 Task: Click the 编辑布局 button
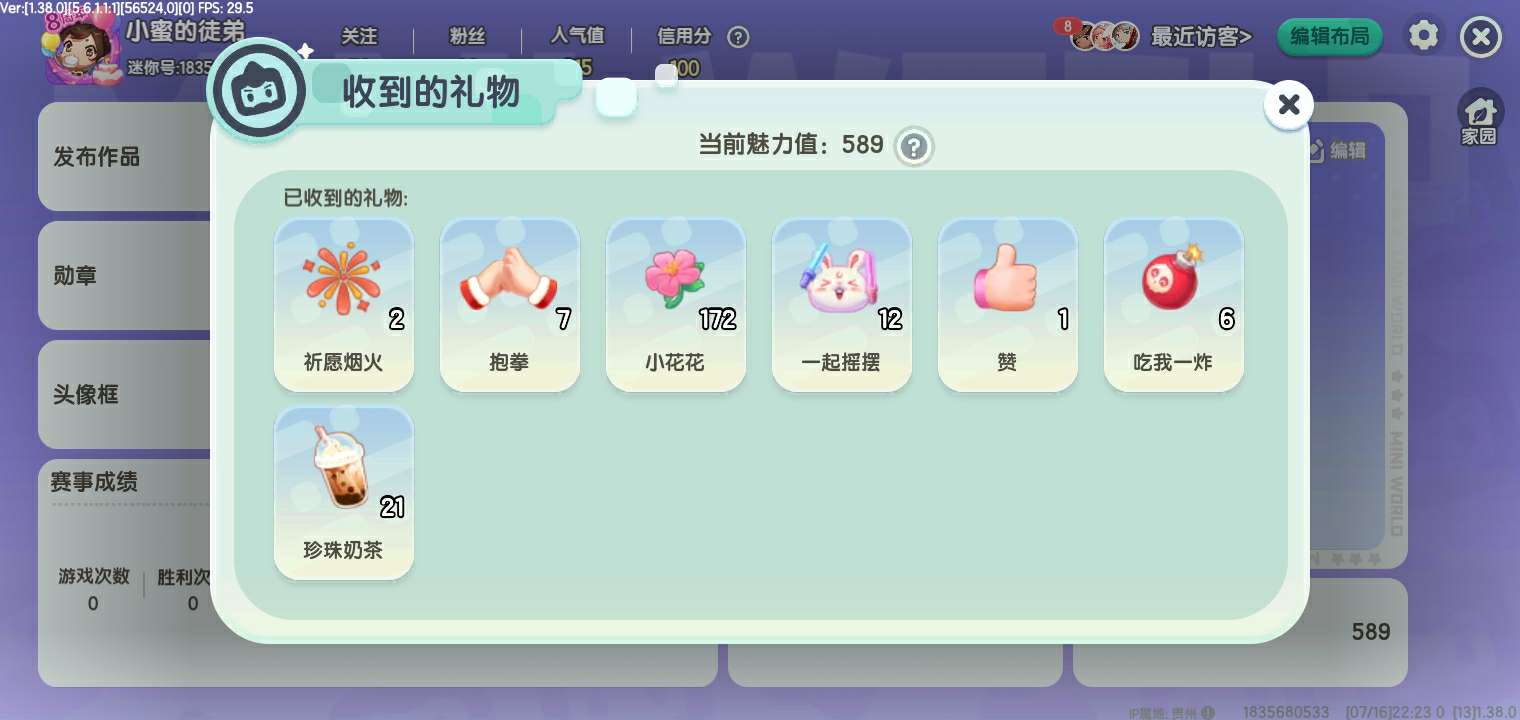pyautogui.click(x=1330, y=37)
